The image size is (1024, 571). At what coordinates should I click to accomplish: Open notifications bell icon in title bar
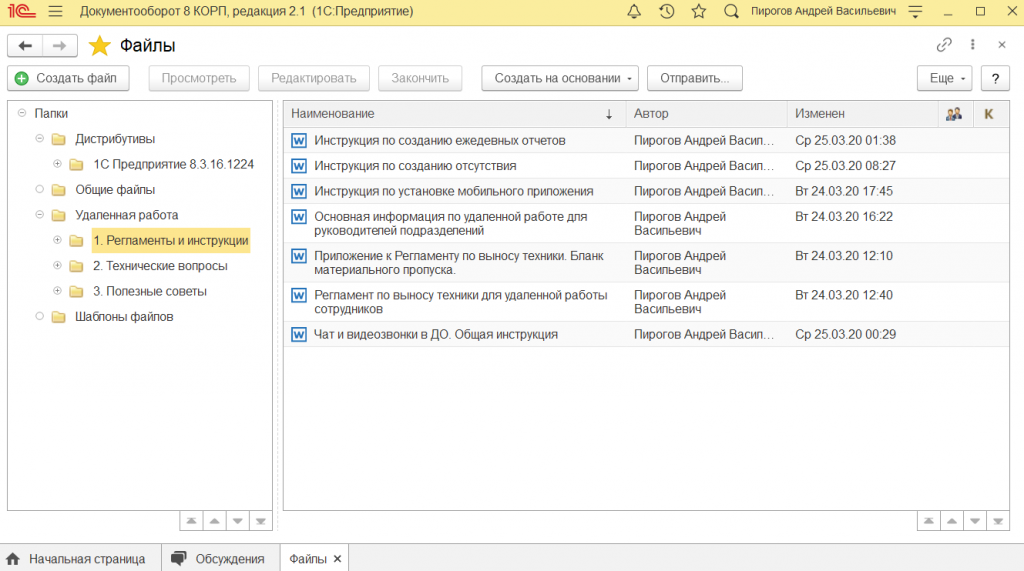pyautogui.click(x=634, y=11)
